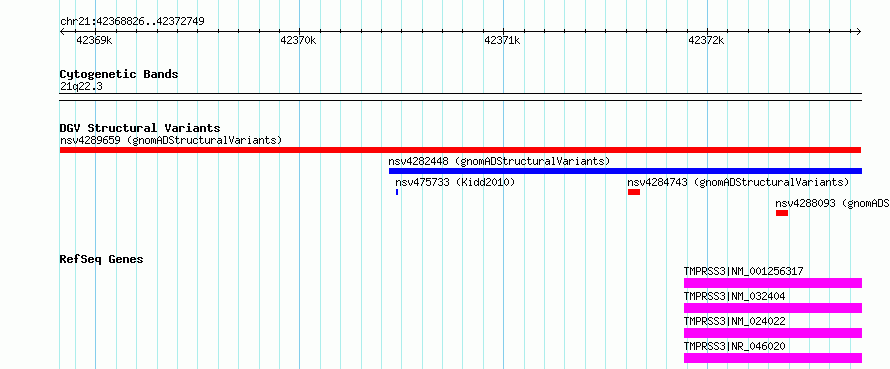Click the TMPRSS3|NR_046020 gene label

pos(735,346)
